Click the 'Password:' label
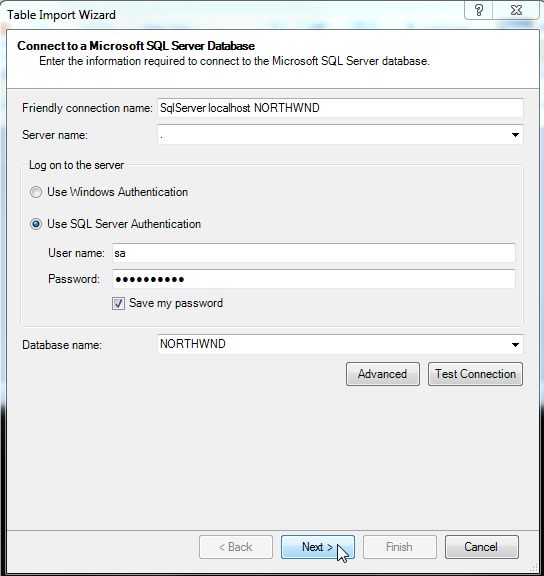The width and height of the screenshot is (544, 576). (73, 279)
